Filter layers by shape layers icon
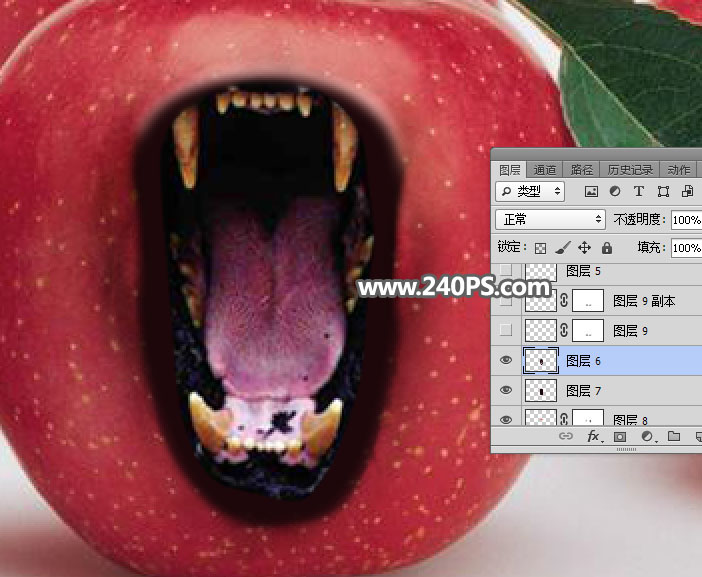Image resolution: width=702 pixels, height=577 pixels. click(663, 192)
